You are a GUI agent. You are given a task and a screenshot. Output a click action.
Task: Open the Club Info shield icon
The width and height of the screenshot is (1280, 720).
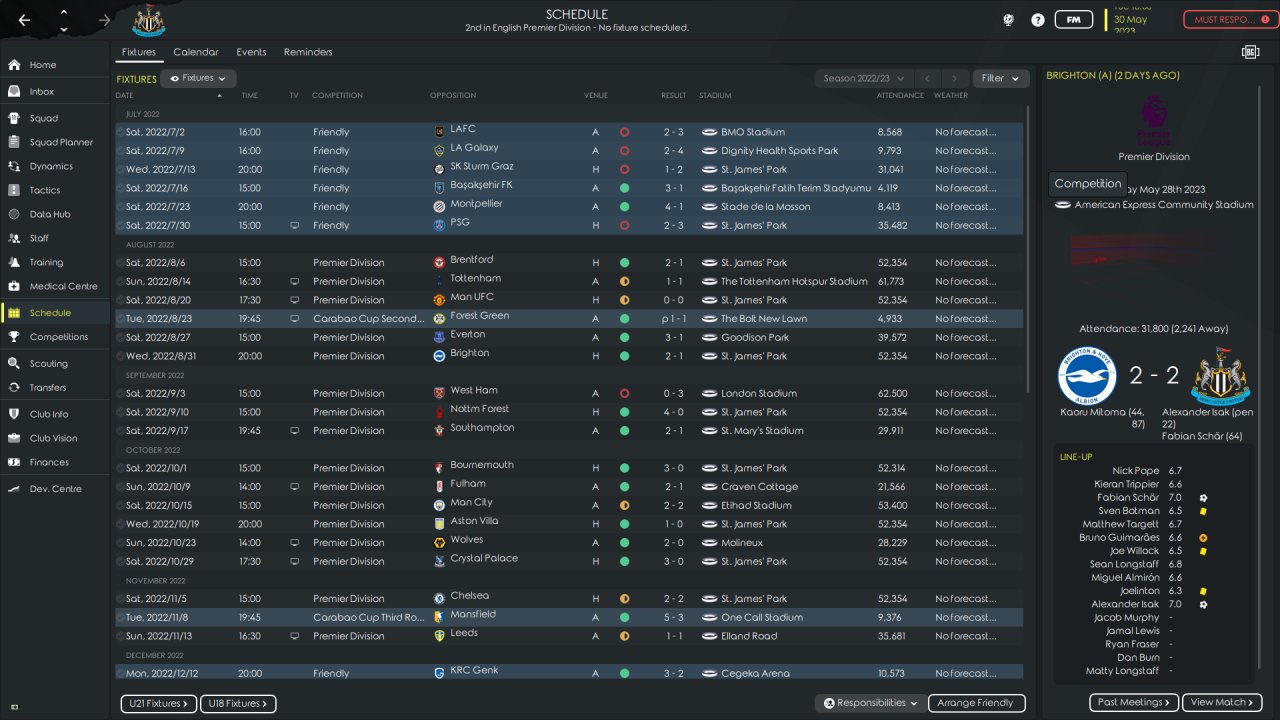[x=14, y=414]
